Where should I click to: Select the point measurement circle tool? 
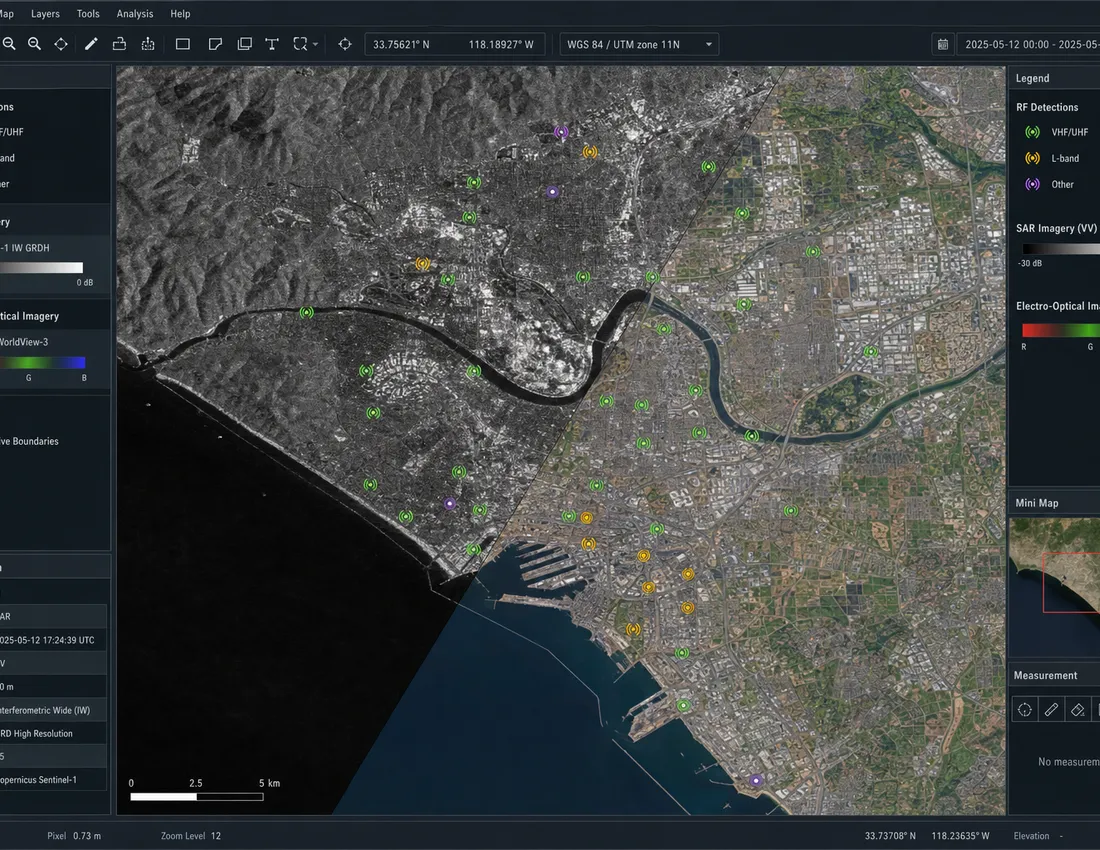[x=1024, y=710]
